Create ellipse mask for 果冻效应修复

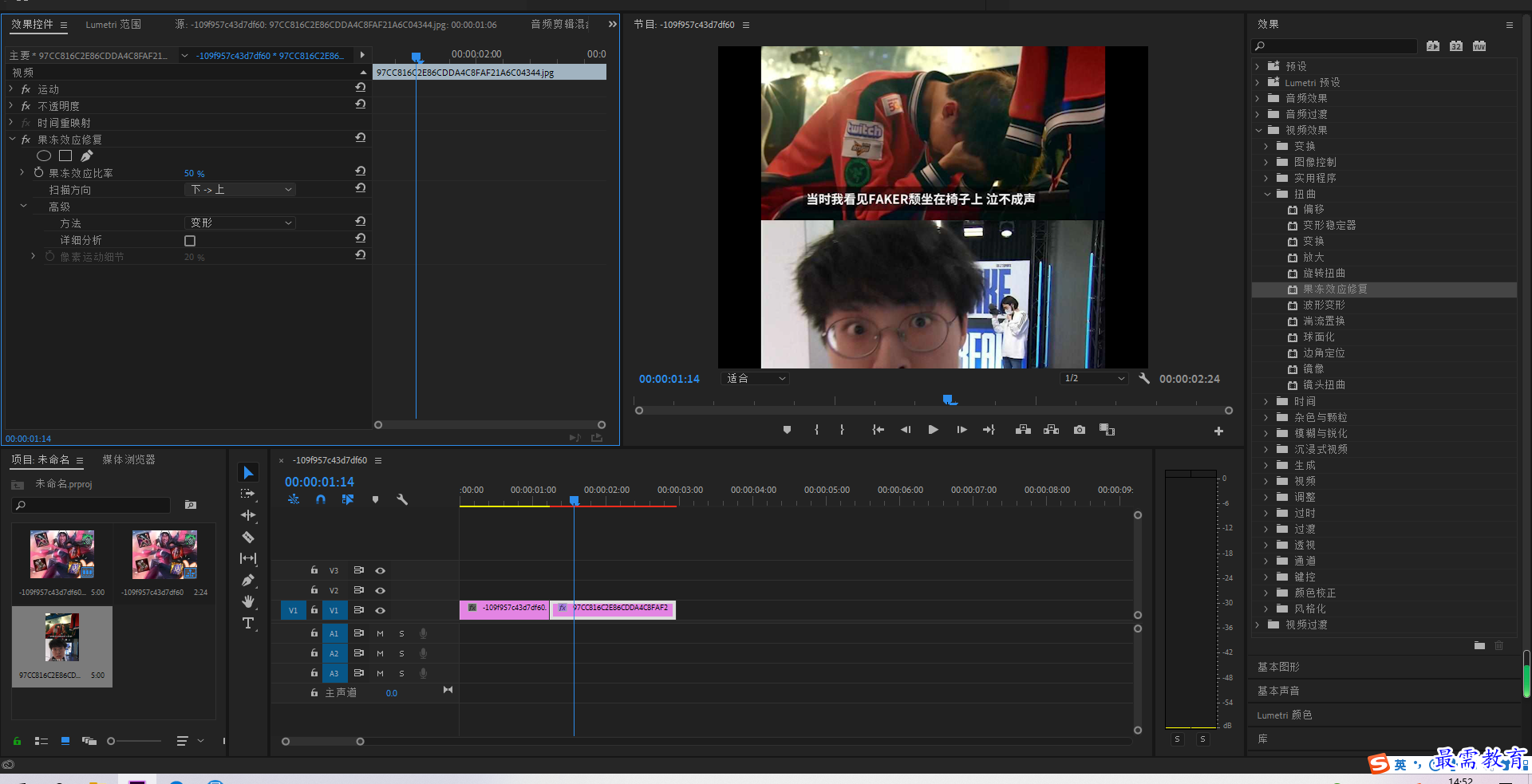tap(44, 156)
